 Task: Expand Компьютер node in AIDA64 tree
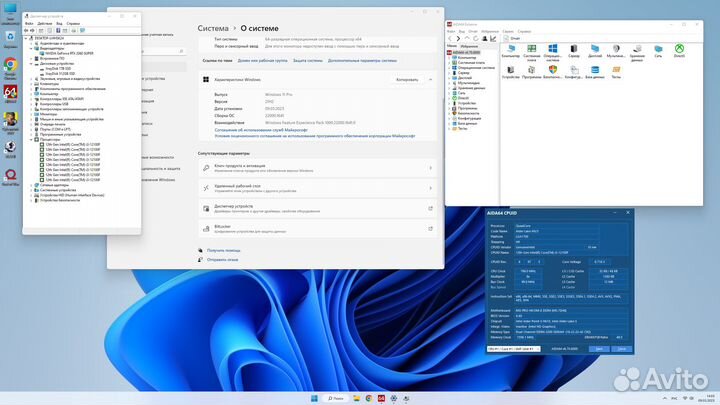click(450, 57)
